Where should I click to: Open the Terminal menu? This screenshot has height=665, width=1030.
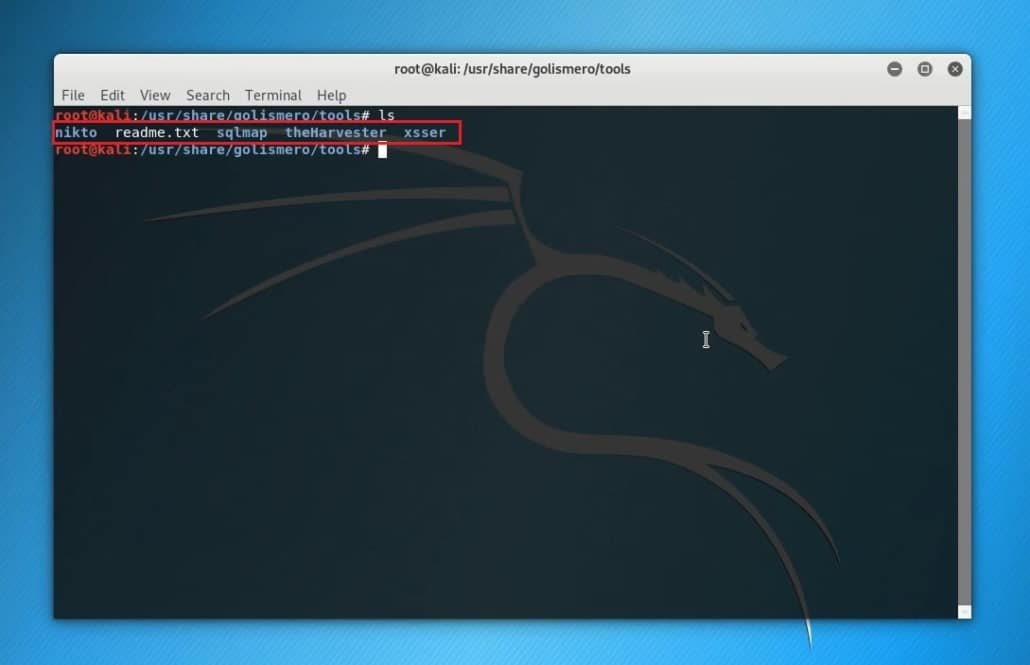click(273, 95)
